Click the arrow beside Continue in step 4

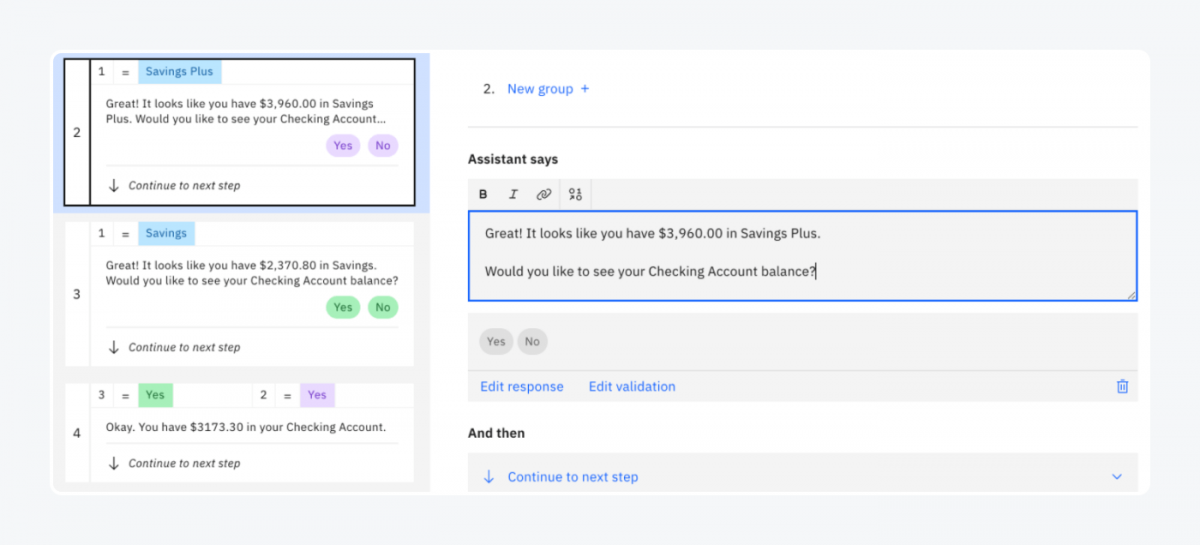pyautogui.click(x=114, y=463)
